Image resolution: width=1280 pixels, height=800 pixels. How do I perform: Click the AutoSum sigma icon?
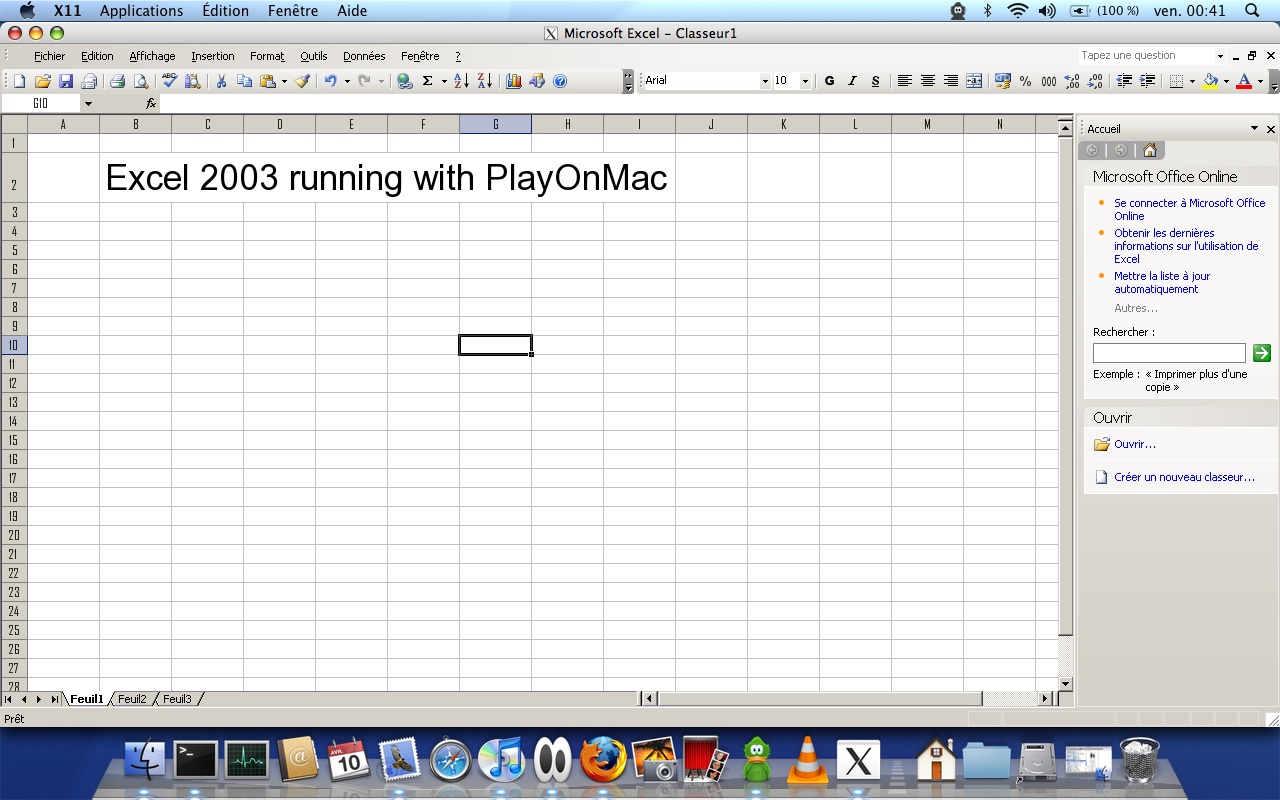click(x=428, y=81)
